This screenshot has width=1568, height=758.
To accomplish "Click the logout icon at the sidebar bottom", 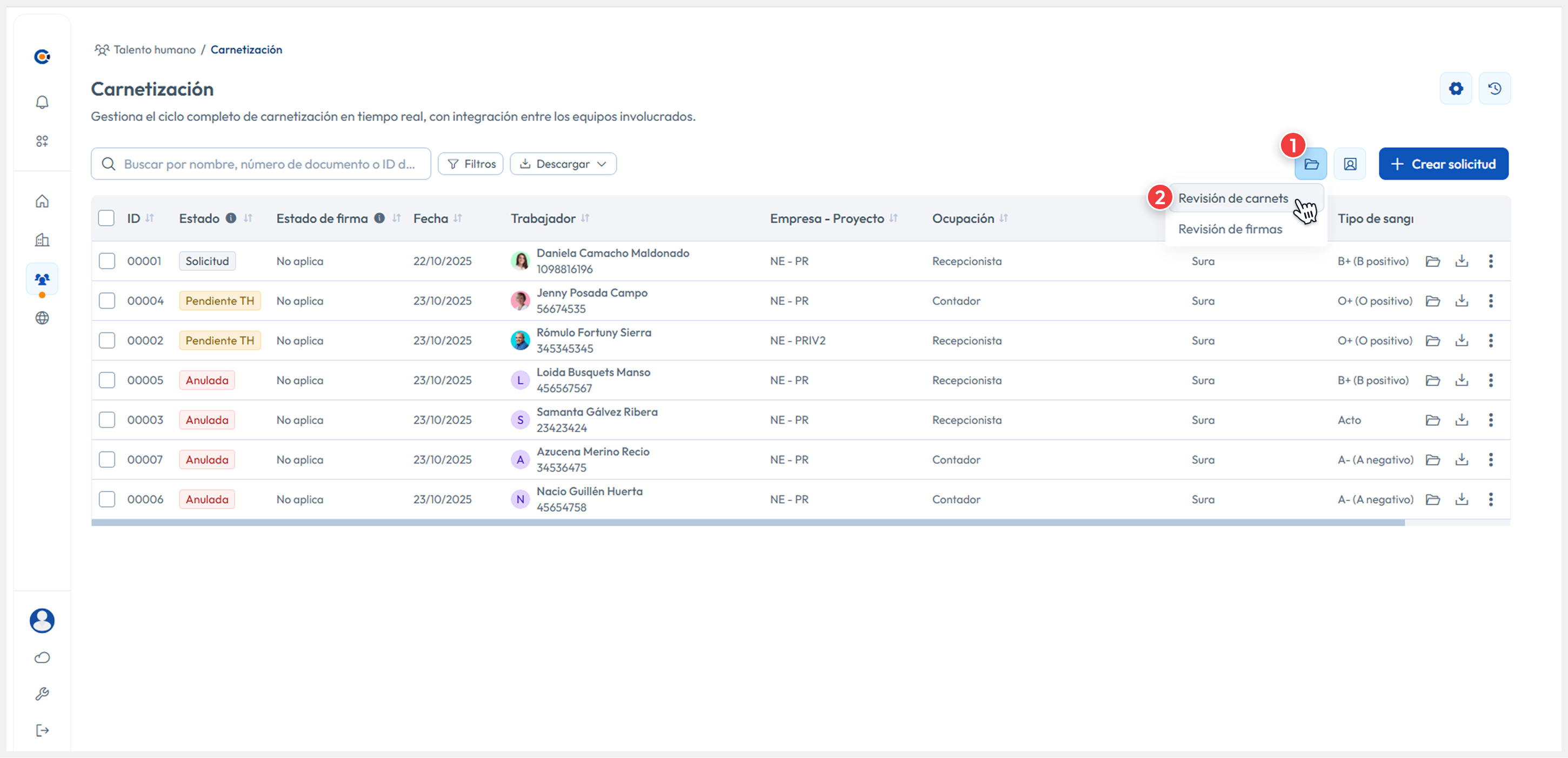I will 42,730.
